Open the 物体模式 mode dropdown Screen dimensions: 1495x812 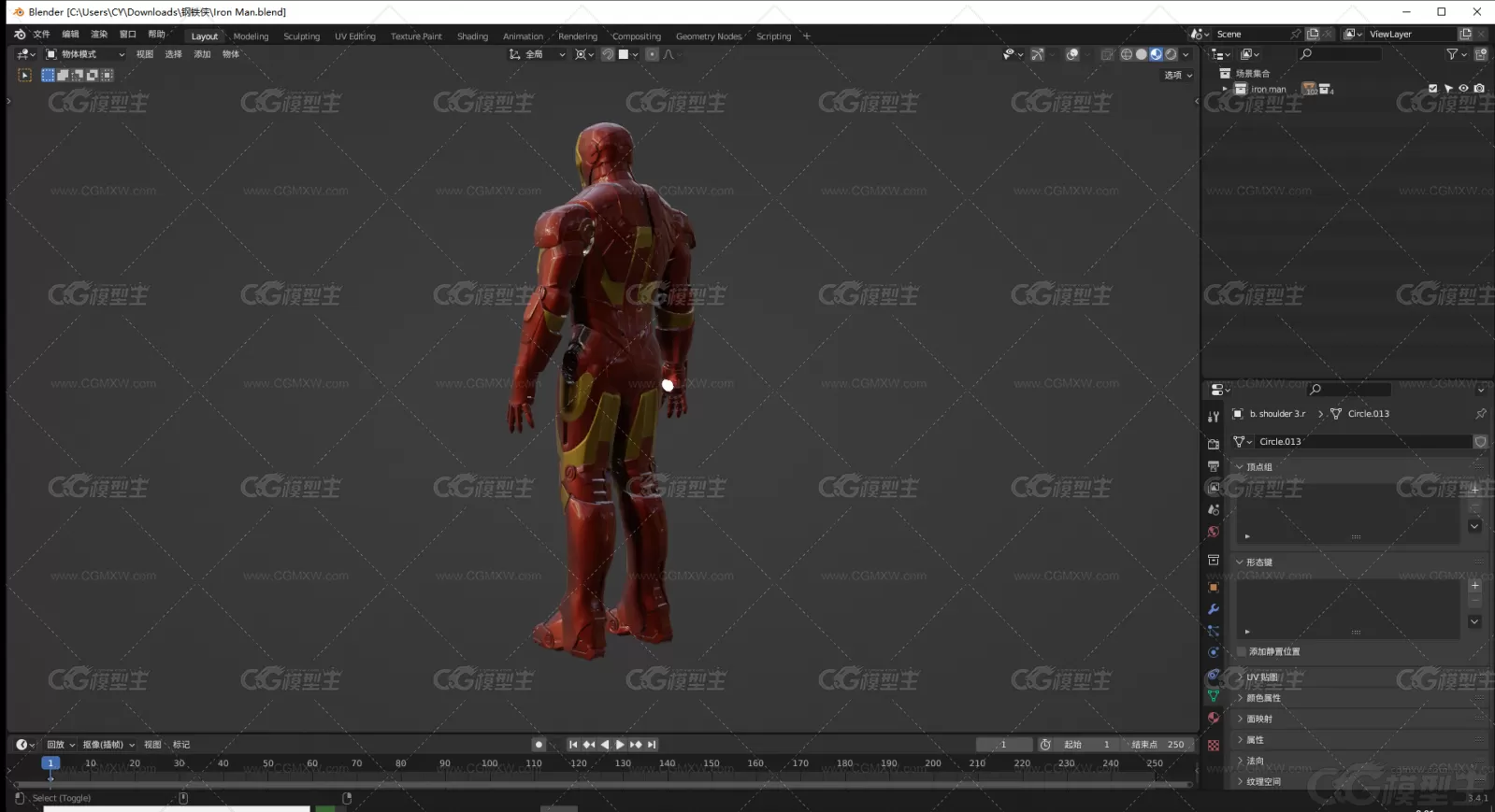coord(85,54)
